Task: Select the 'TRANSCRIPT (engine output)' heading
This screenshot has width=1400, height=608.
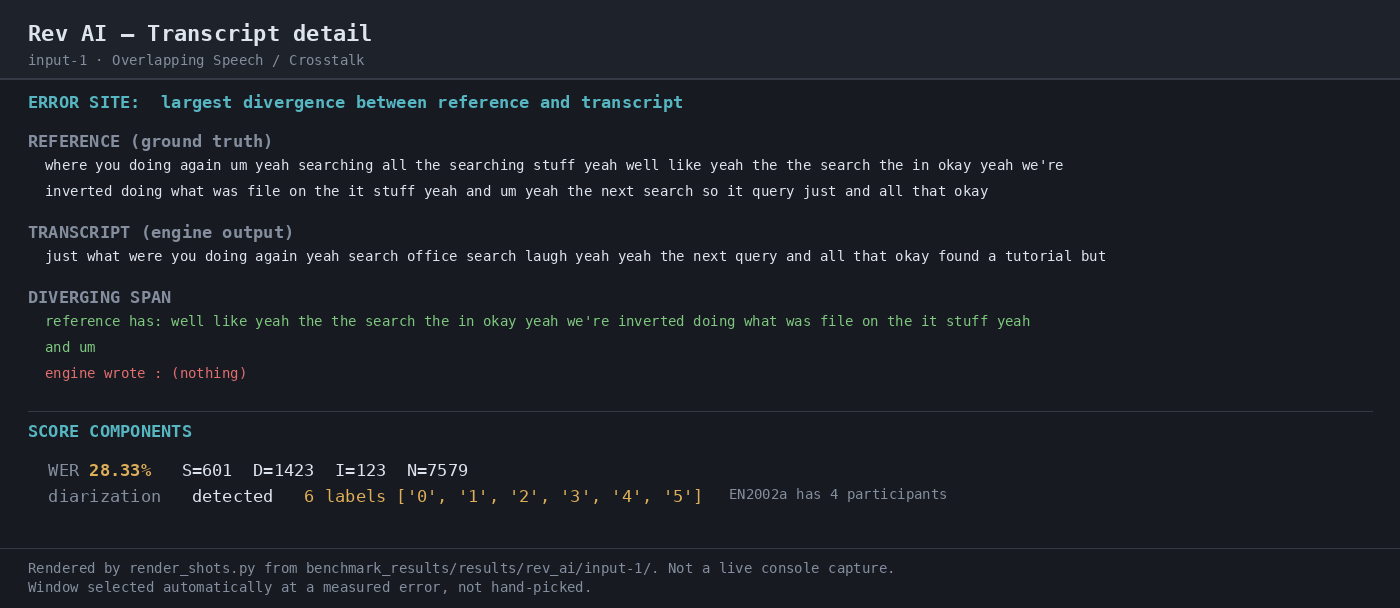Action: (161, 233)
